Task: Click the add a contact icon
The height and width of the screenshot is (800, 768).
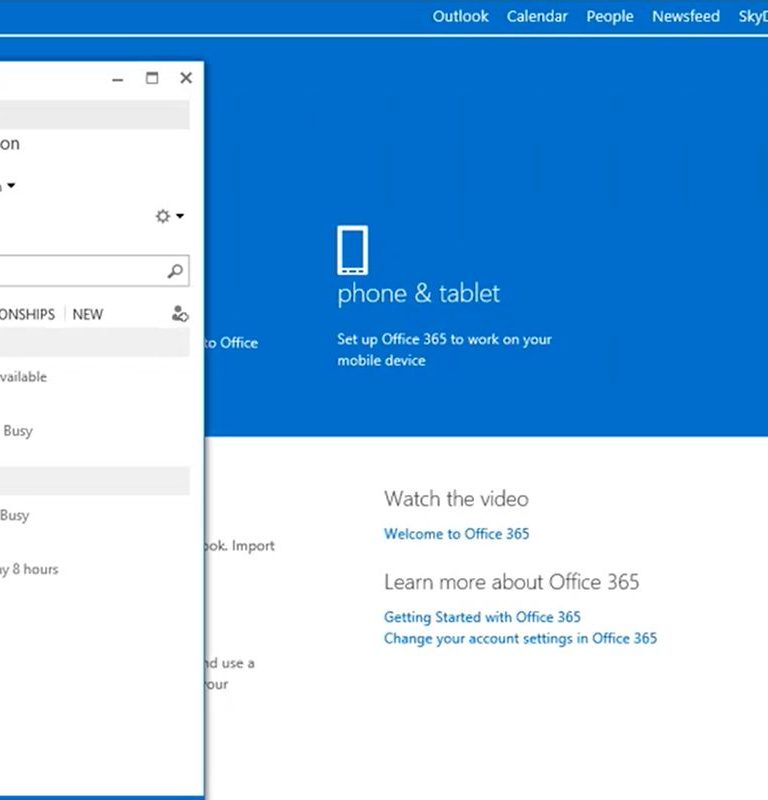Action: pos(180,314)
